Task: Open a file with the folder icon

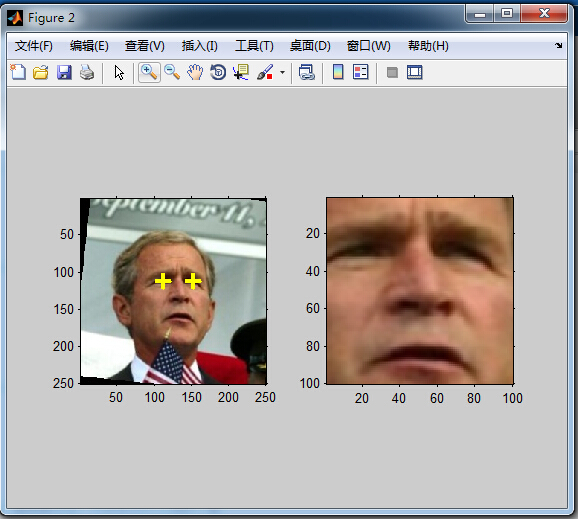Action: tap(41, 72)
